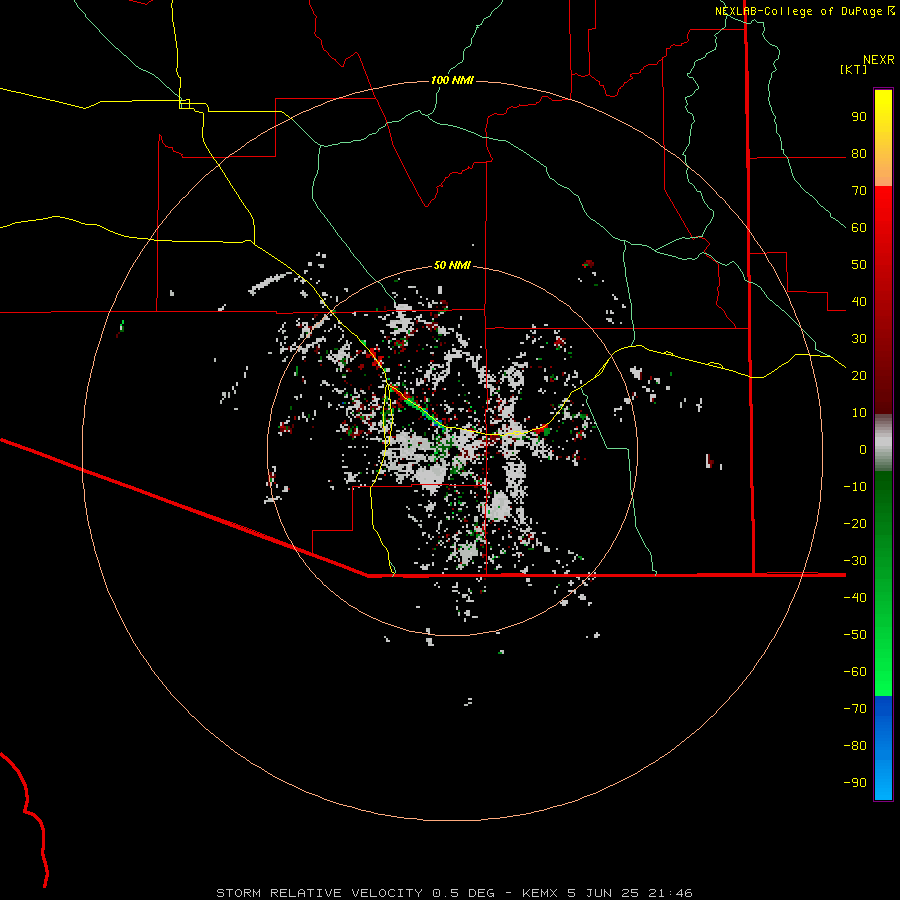Click the 100 NMI range ring label
The height and width of the screenshot is (900, 900).
452,80
